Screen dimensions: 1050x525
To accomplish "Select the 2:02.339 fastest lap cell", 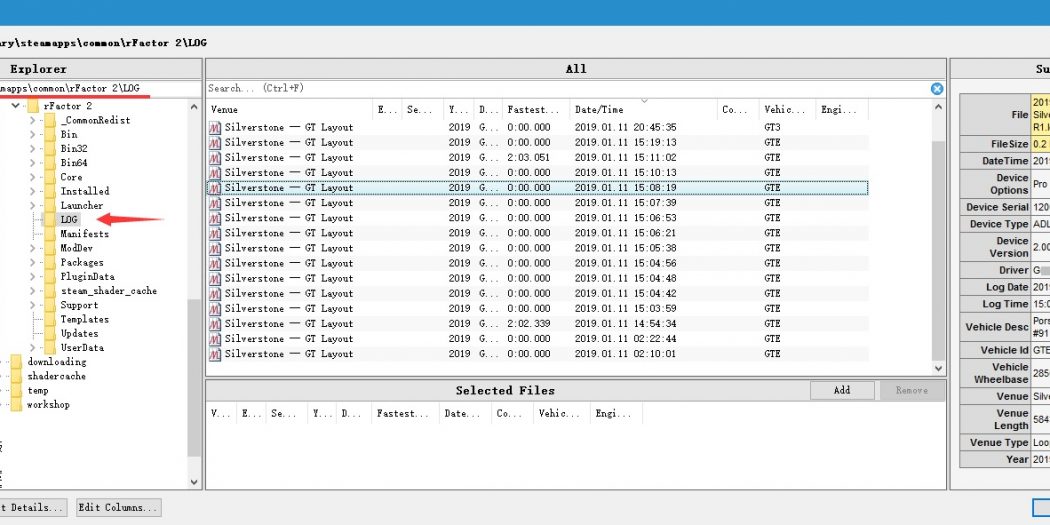I will [529, 323].
